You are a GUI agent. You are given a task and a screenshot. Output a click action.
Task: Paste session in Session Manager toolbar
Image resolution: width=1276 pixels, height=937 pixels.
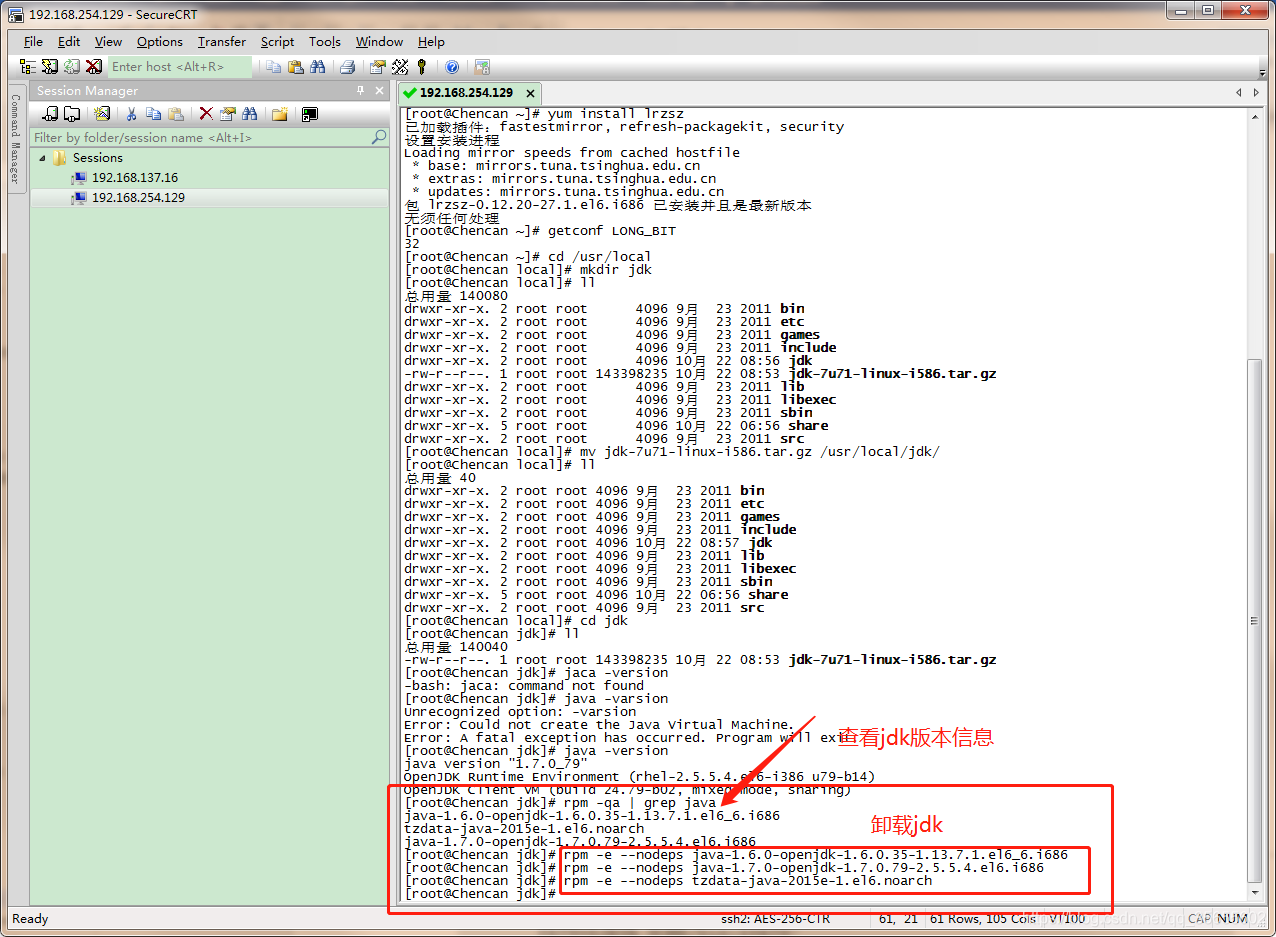click(176, 114)
